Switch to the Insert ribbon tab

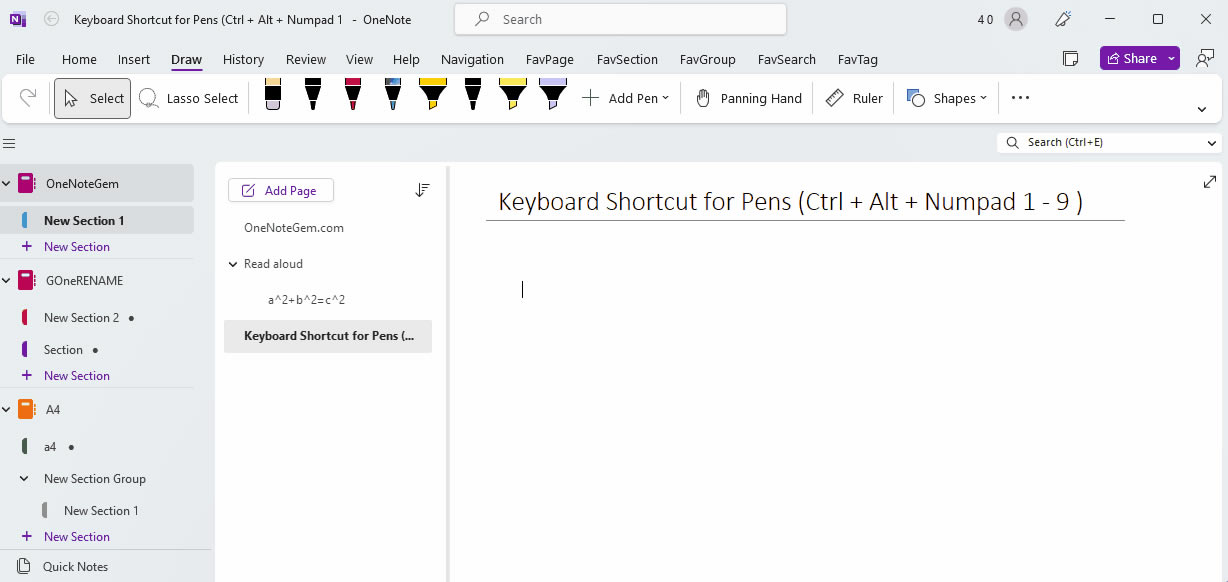[x=133, y=59]
